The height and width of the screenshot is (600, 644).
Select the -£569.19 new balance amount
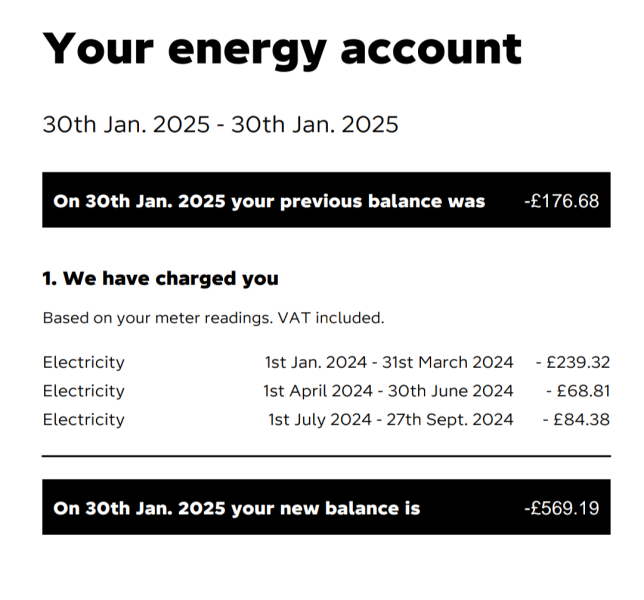coord(561,508)
